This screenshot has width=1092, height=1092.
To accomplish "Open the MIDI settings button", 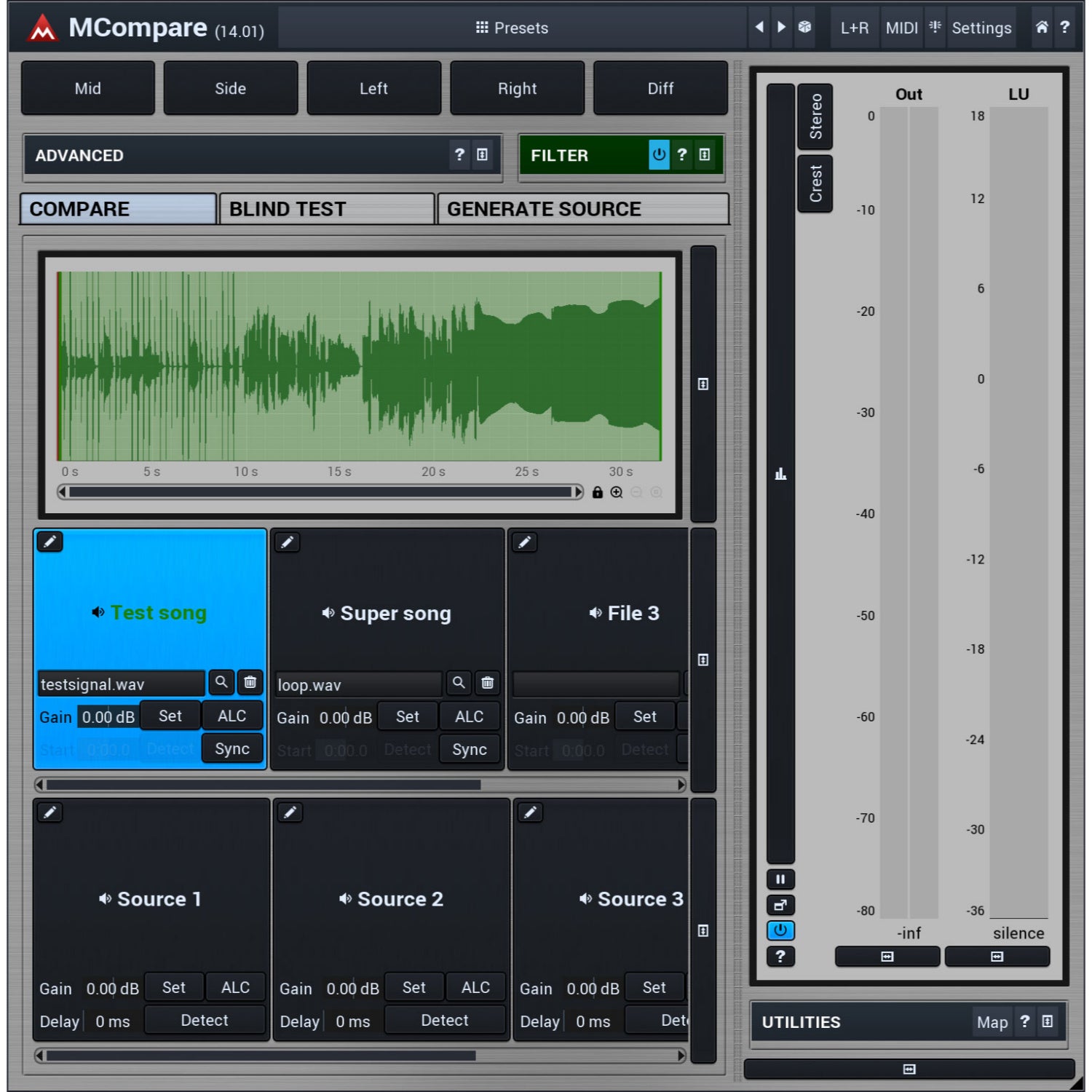I will [901, 28].
